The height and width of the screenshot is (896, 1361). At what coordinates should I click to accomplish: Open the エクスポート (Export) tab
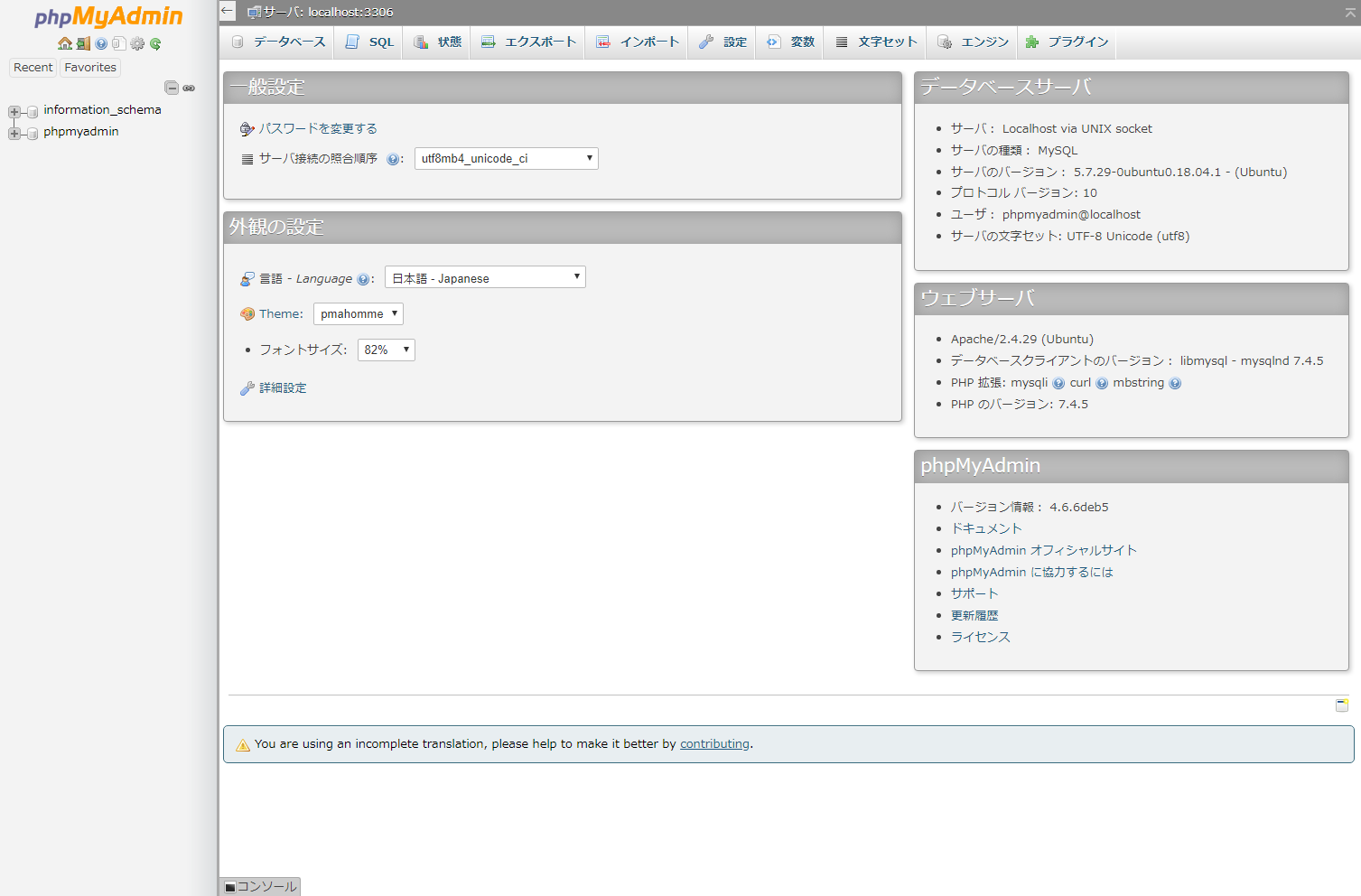(528, 42)
